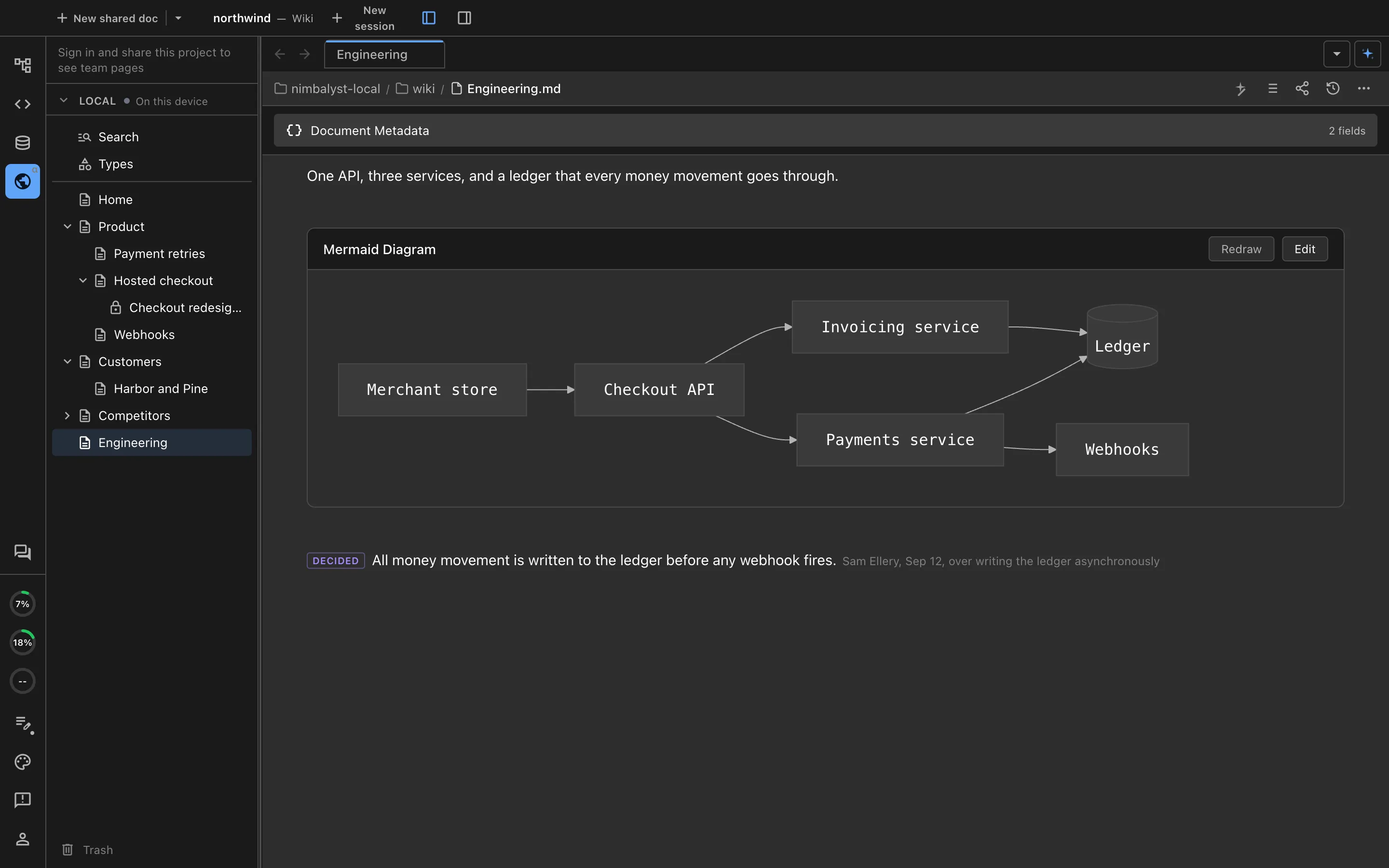Expand the Competitors tree node
The image size is (1389, 868).
pyautogui.click(x=67, y=416)
